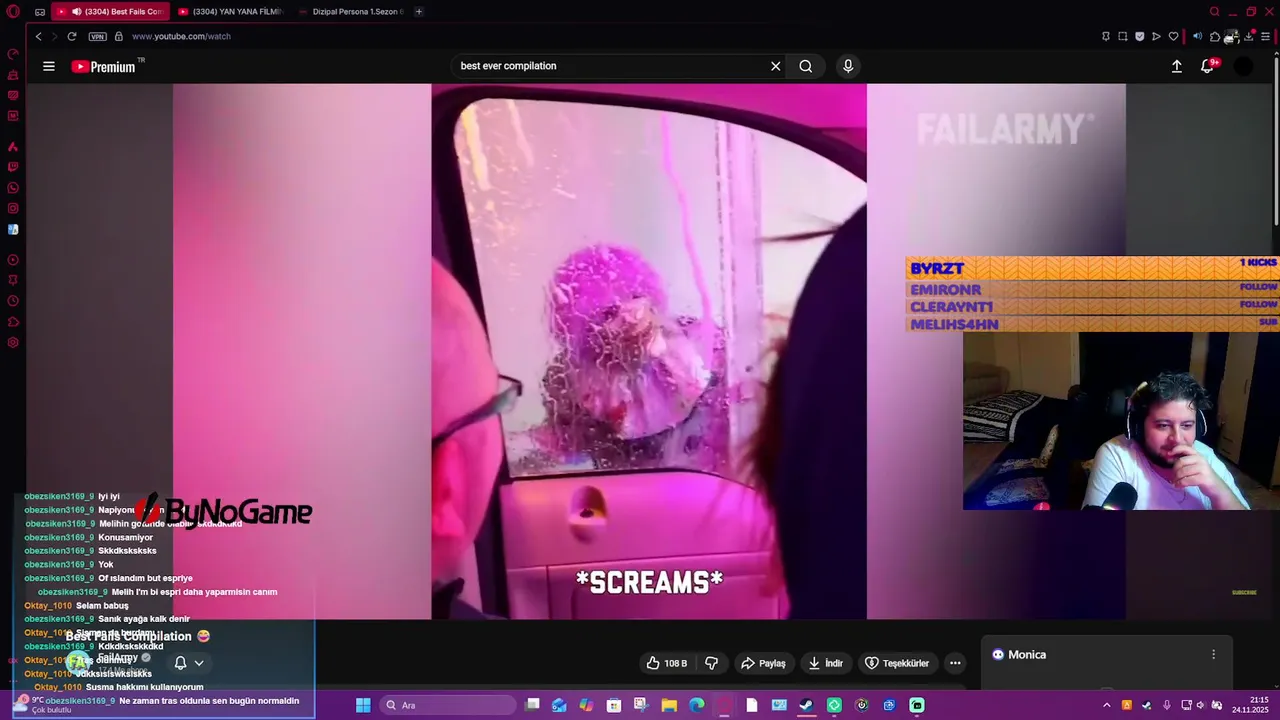Open Microsoft Edge from the taskbar
This screenshot has width=1280, height=720.
click(697, 705)
